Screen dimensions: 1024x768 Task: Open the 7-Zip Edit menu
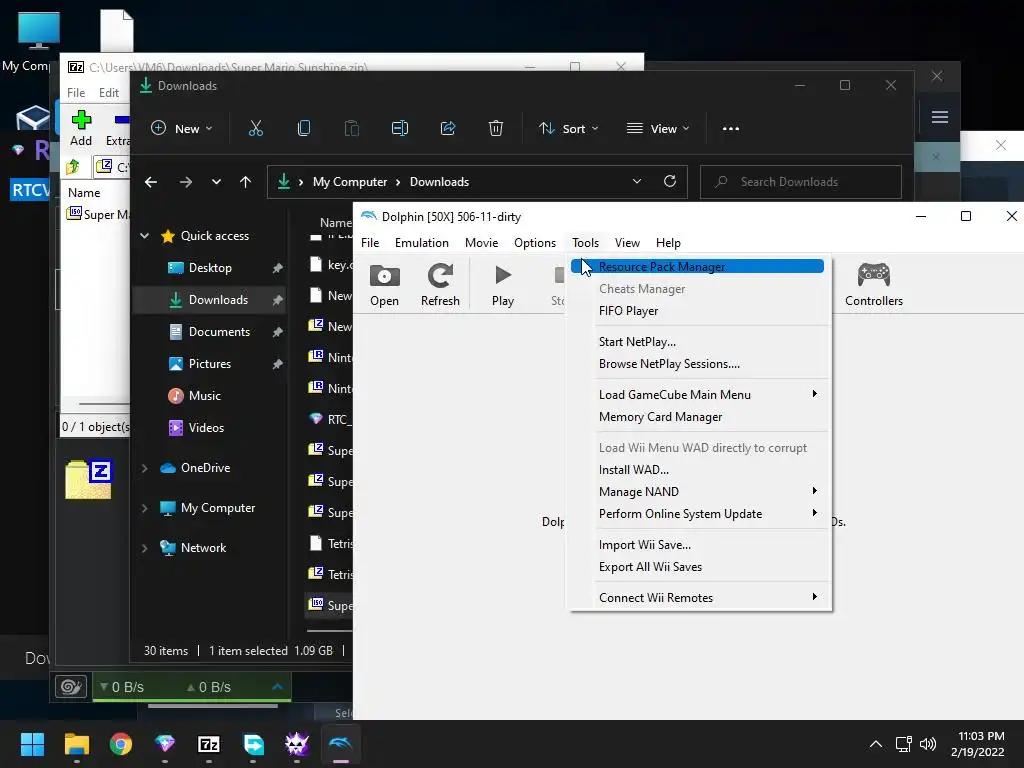tap(108, 93)
